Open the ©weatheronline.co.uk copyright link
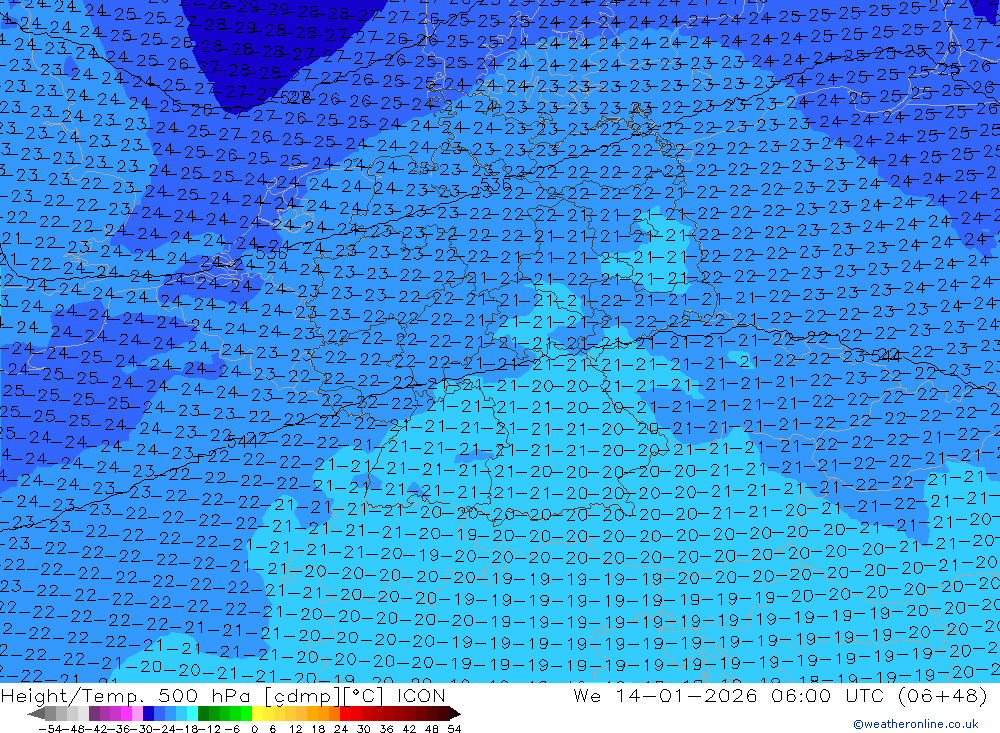Viewport: 1000px width, 733px height. (x=916, y=723)
